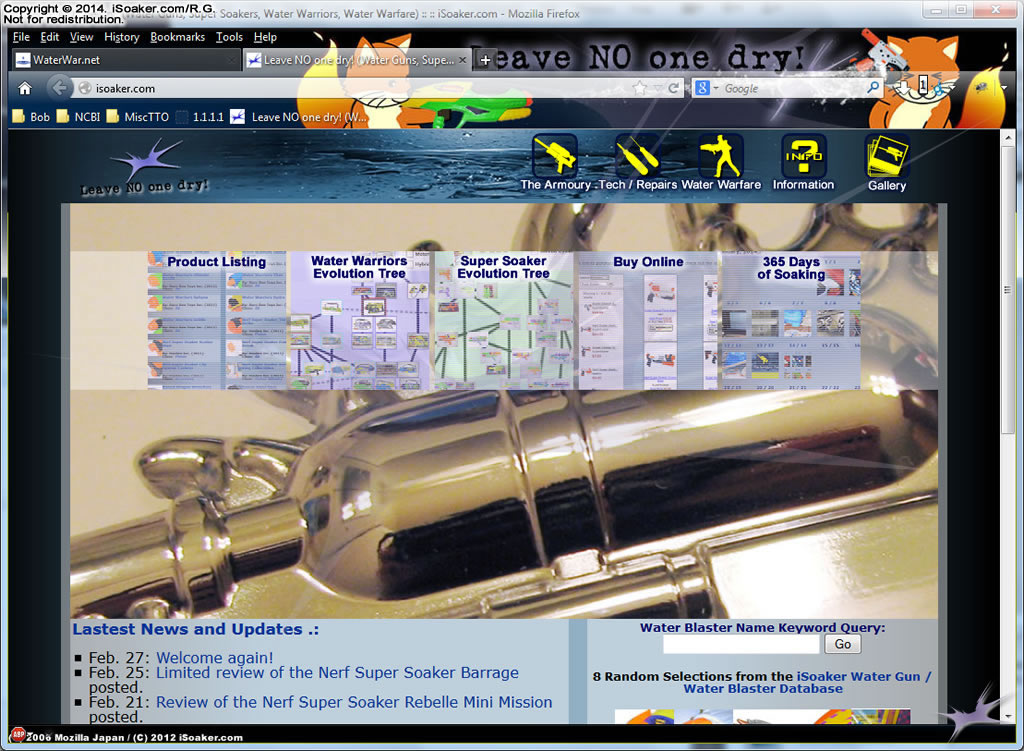This screenshot has width=1024, height=751.
Task: Open the History menu
Action: 122,37
